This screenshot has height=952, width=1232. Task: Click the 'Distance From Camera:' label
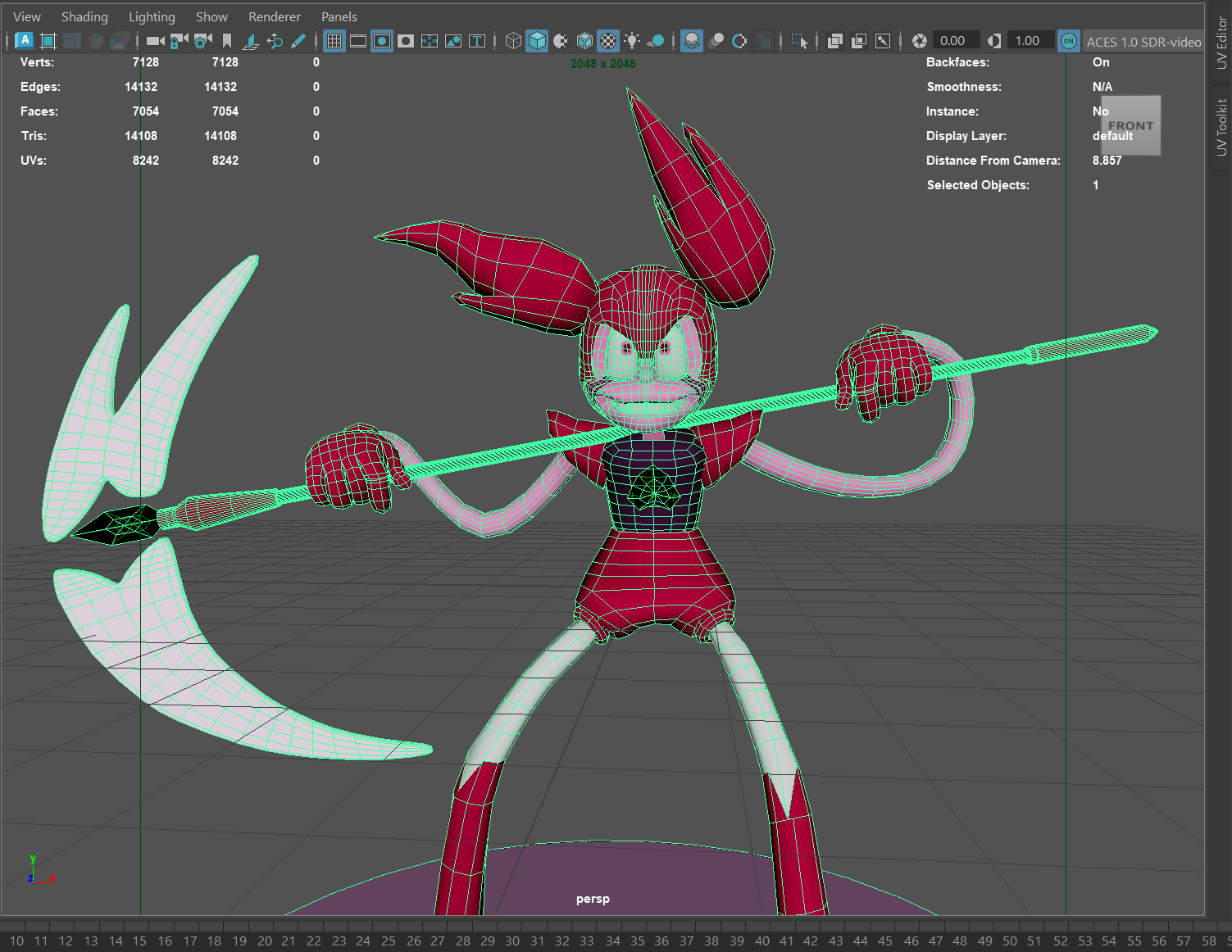pos(993,161)
